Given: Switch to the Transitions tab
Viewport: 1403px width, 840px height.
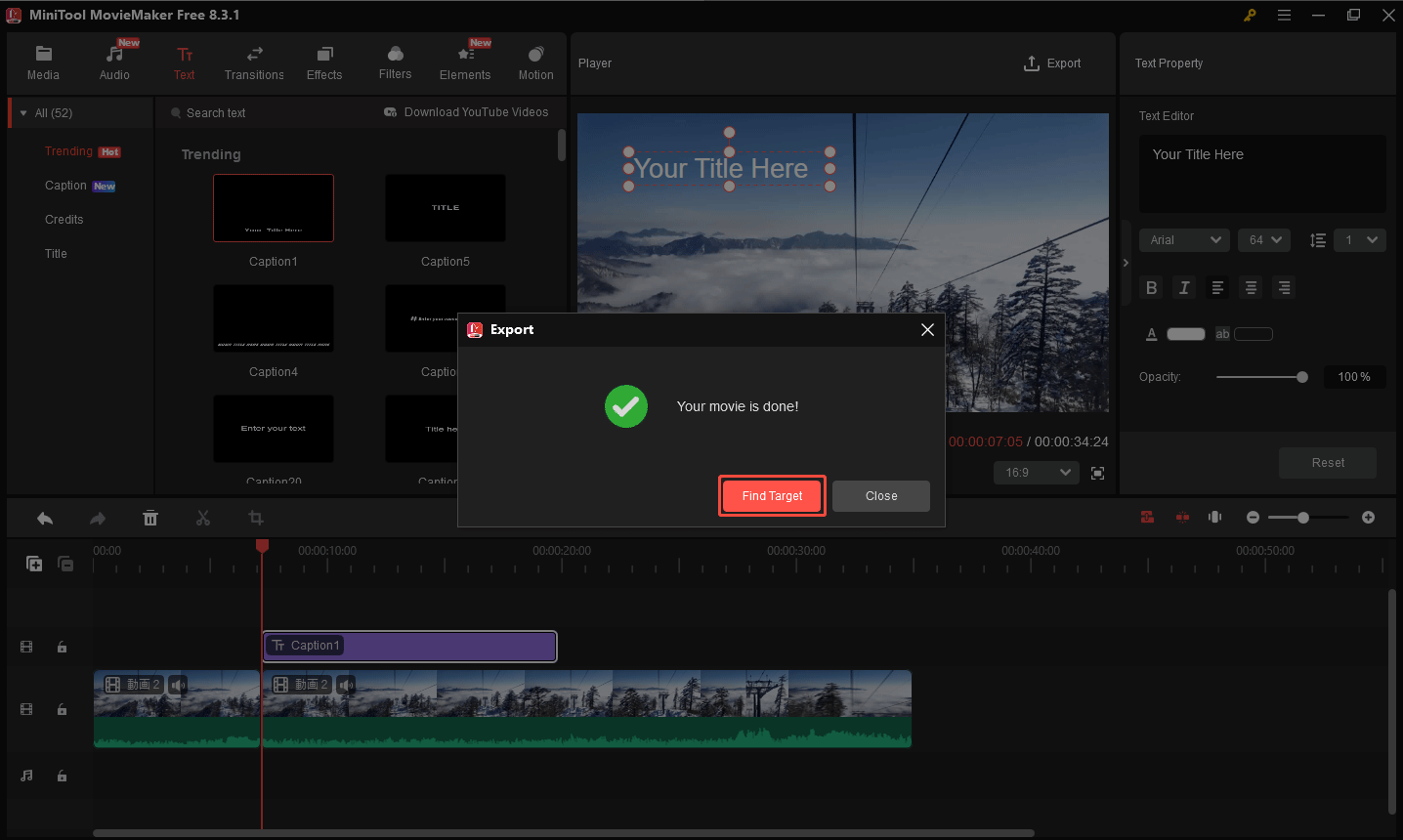Looking at the screenshot, I should click(254, 63).
